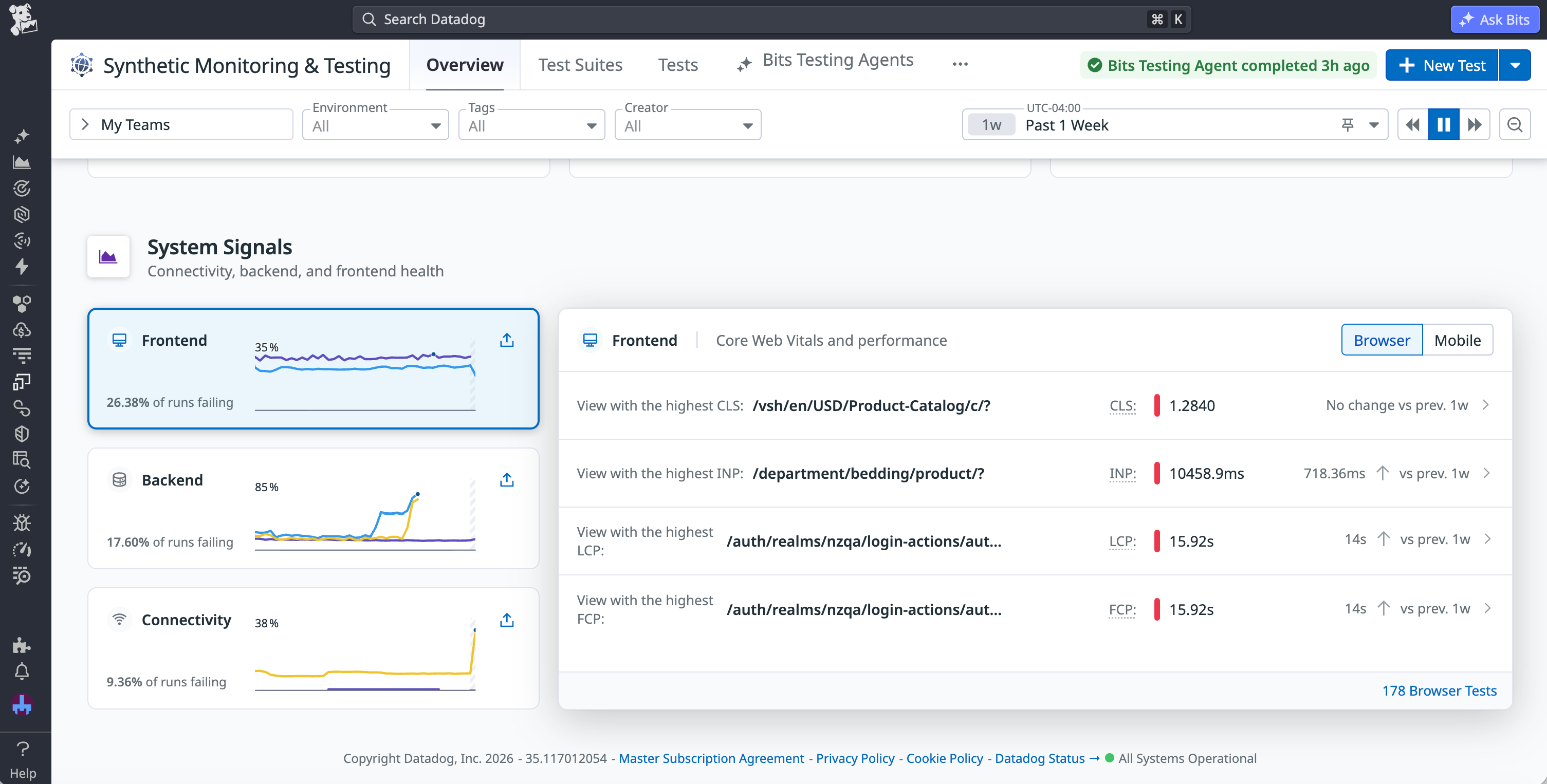This screenshot has width=1547, height=784.
Task: Open the Tags dropdown
Action: click(531, 125)
